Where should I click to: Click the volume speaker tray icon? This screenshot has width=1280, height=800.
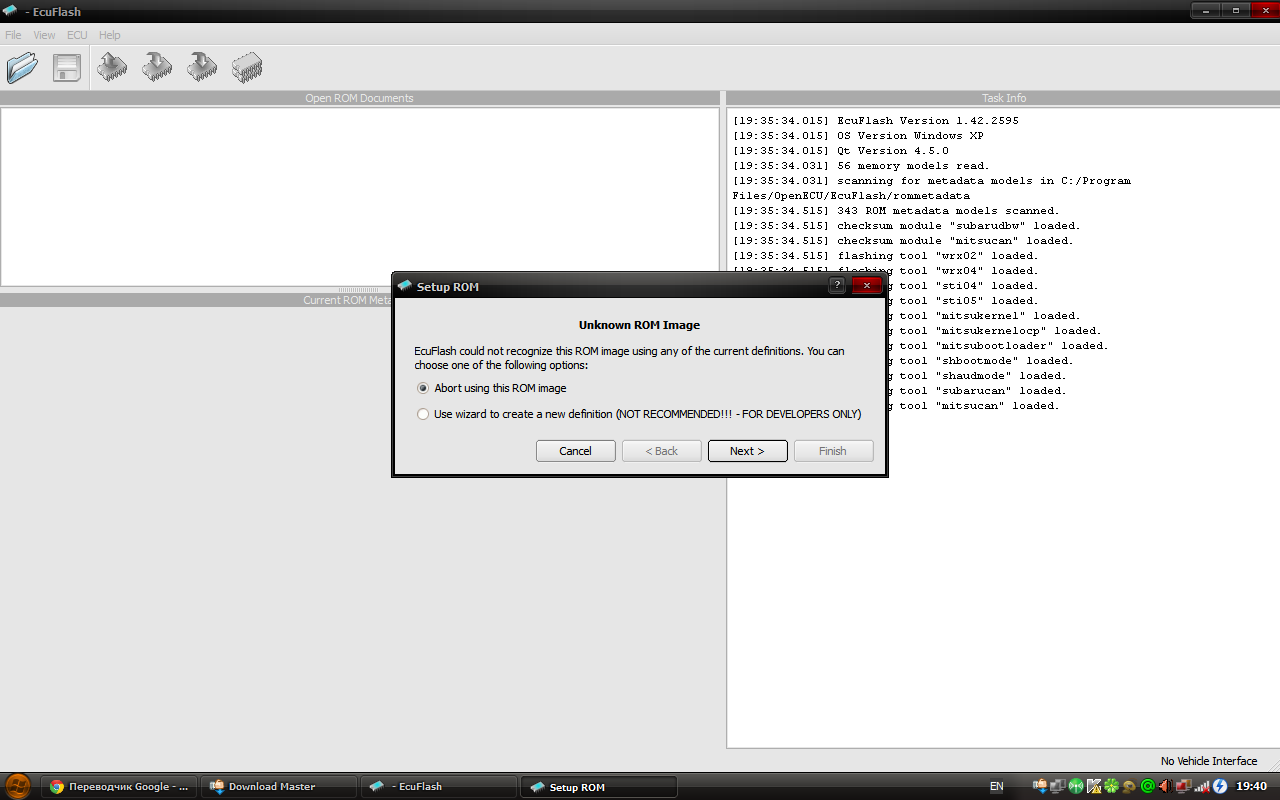point(1165,787)
